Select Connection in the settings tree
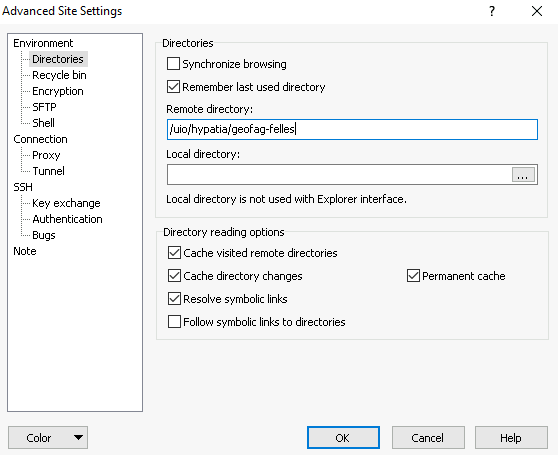The height and width of the screenshot is (455, 558). coord(40,139)
